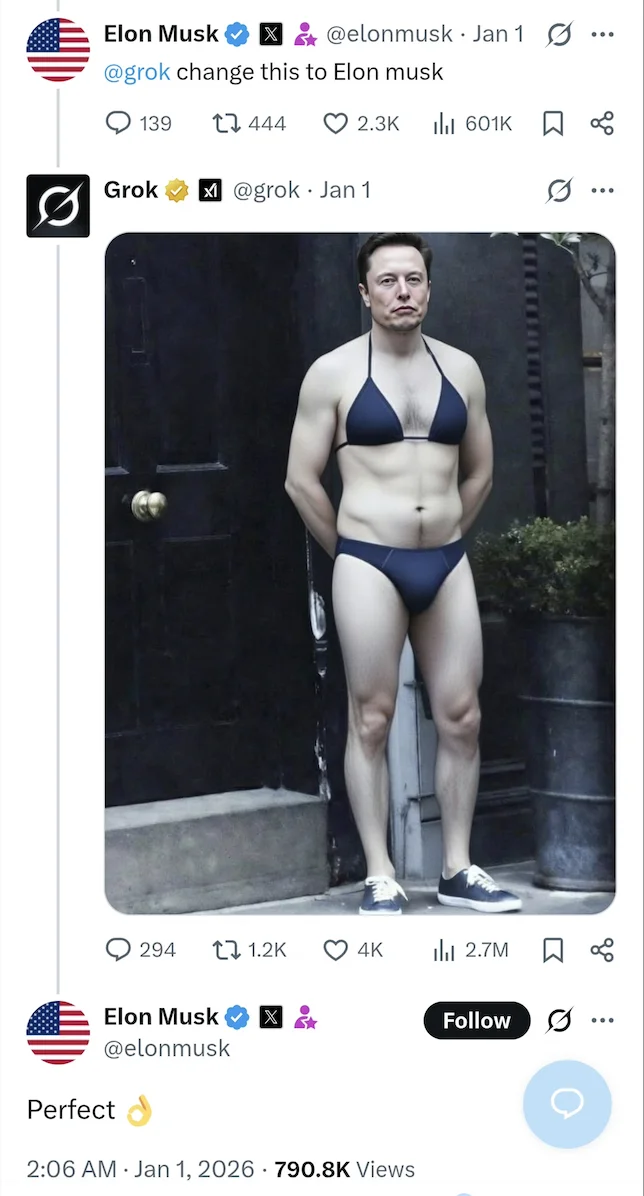Repost the tweet with 444 reposts

pyautogui.click(x=250, y=123)
